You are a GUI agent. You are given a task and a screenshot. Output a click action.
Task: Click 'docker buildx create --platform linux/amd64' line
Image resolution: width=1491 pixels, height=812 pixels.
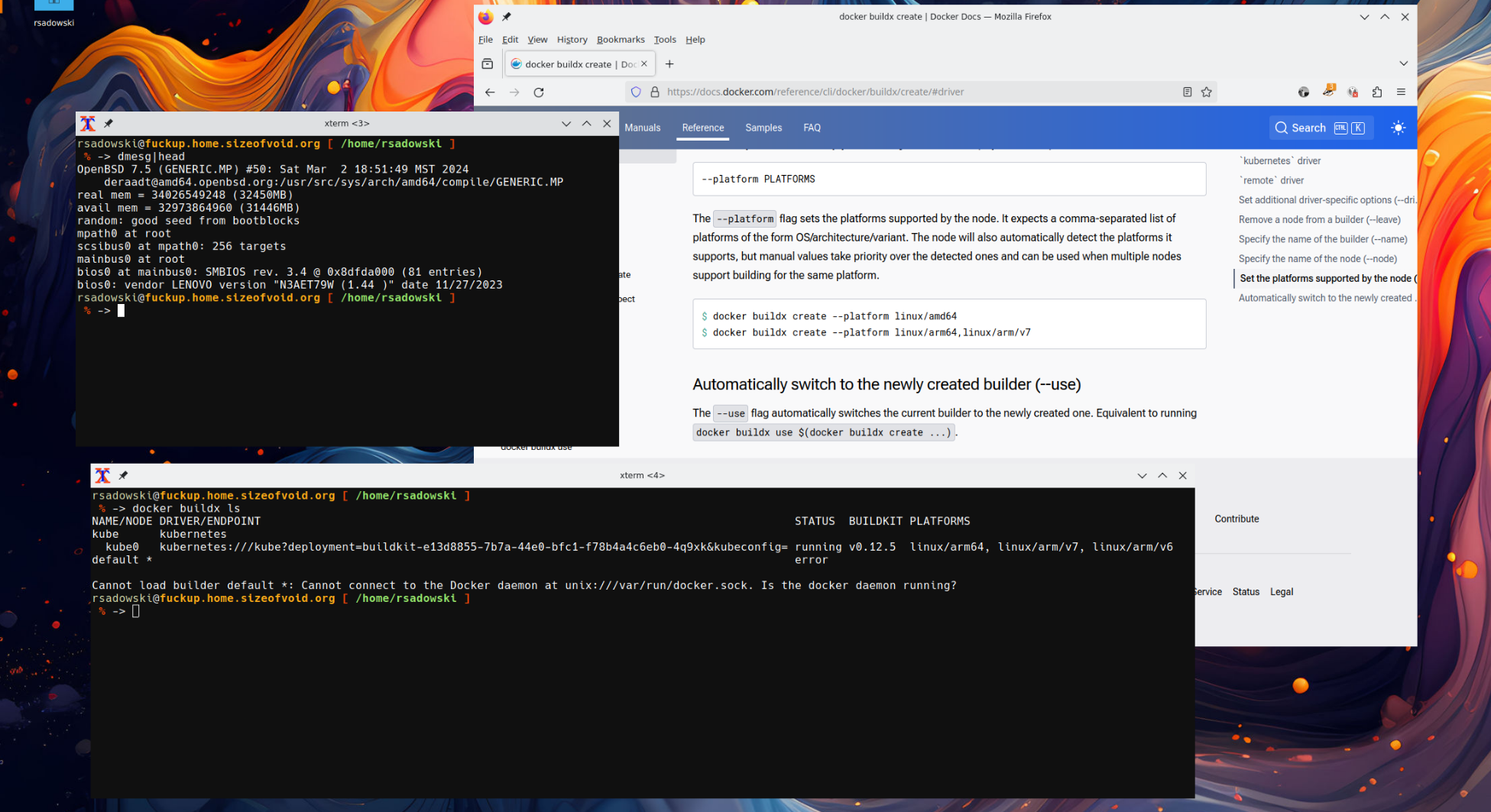tap(835, 316)
